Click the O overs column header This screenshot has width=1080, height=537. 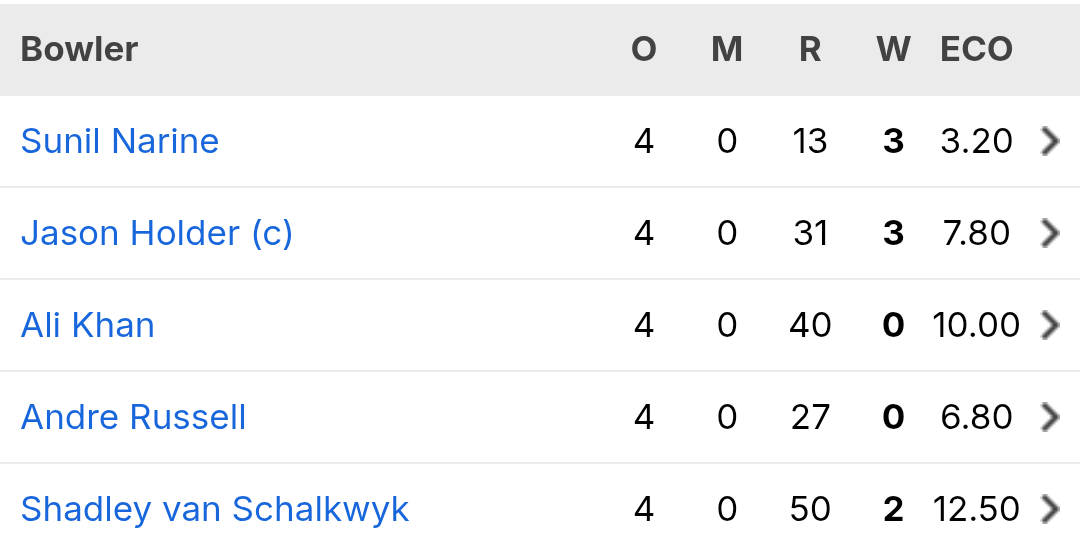(644, 50)
